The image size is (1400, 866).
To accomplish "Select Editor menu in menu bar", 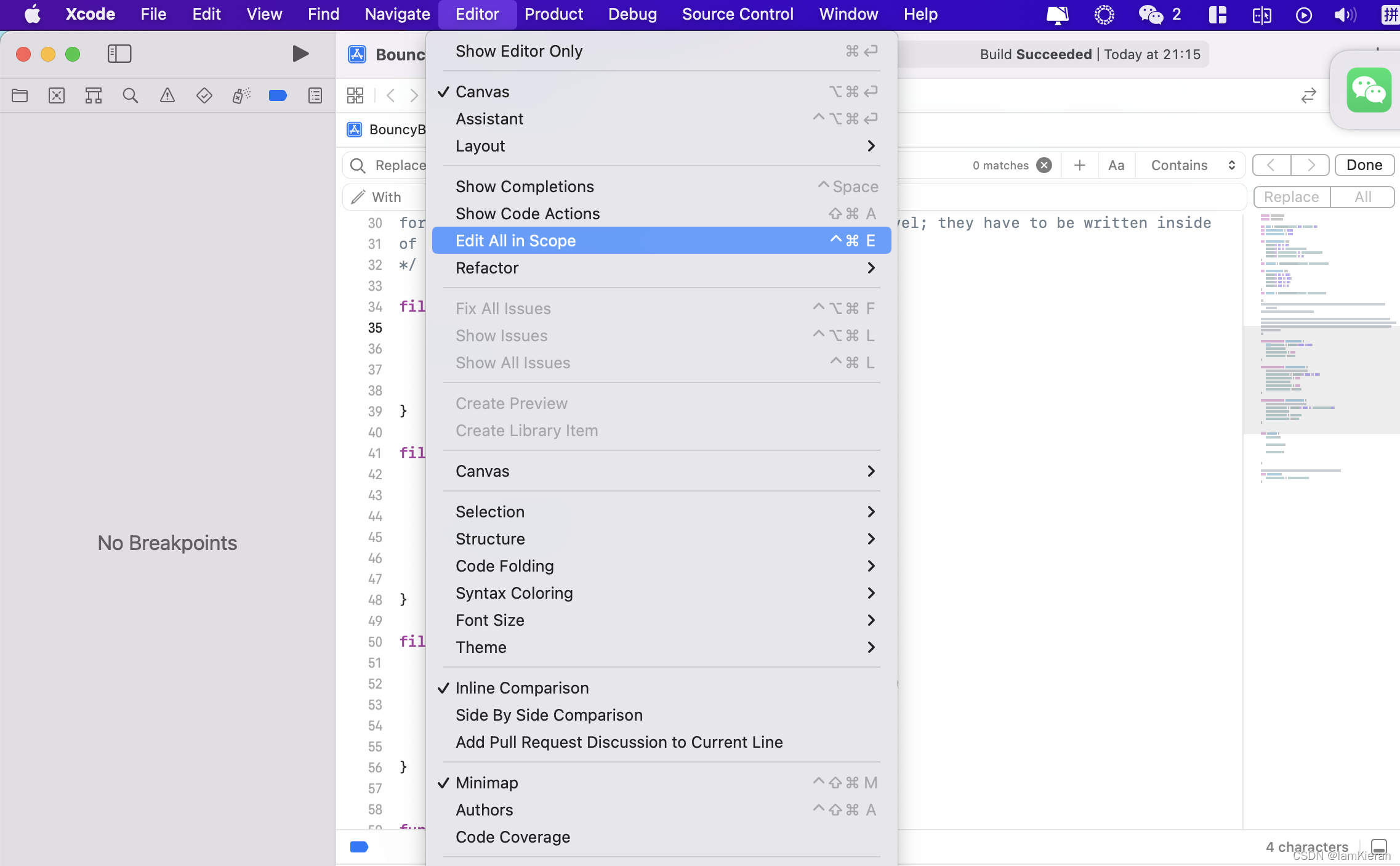I will tap(476, 14).
